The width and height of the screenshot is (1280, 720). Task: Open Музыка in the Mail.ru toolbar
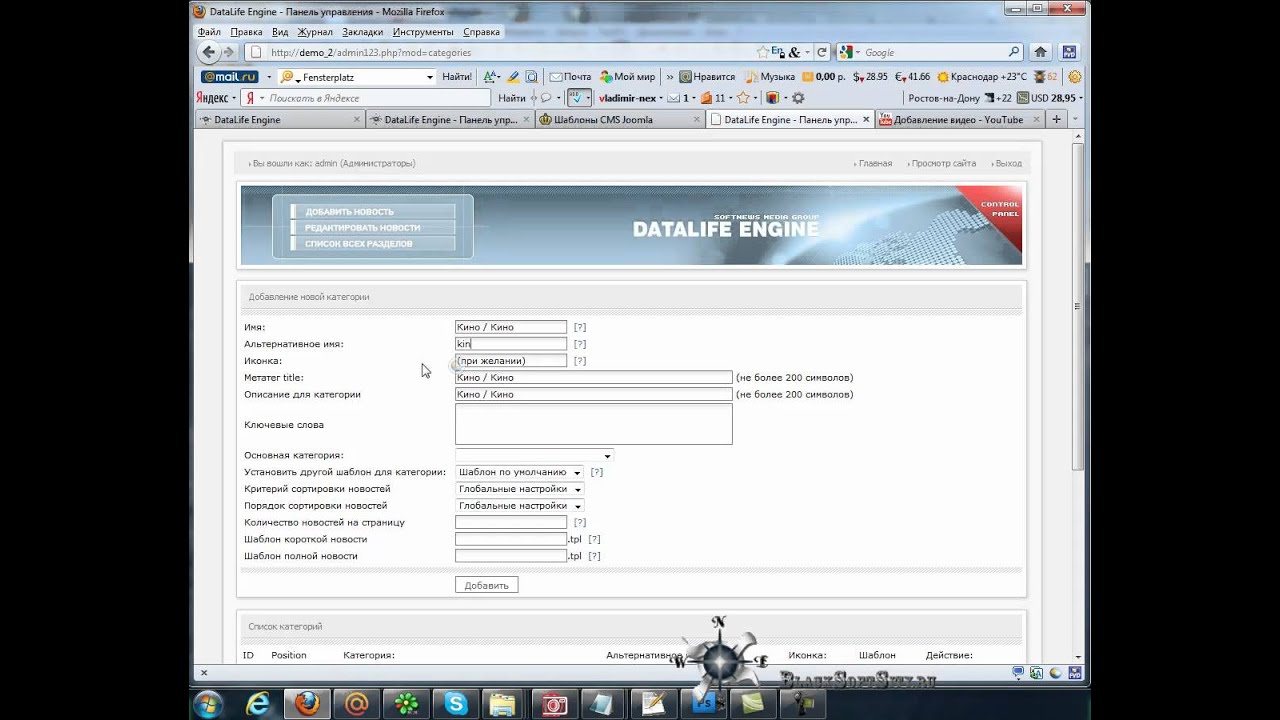coord(770,76)
